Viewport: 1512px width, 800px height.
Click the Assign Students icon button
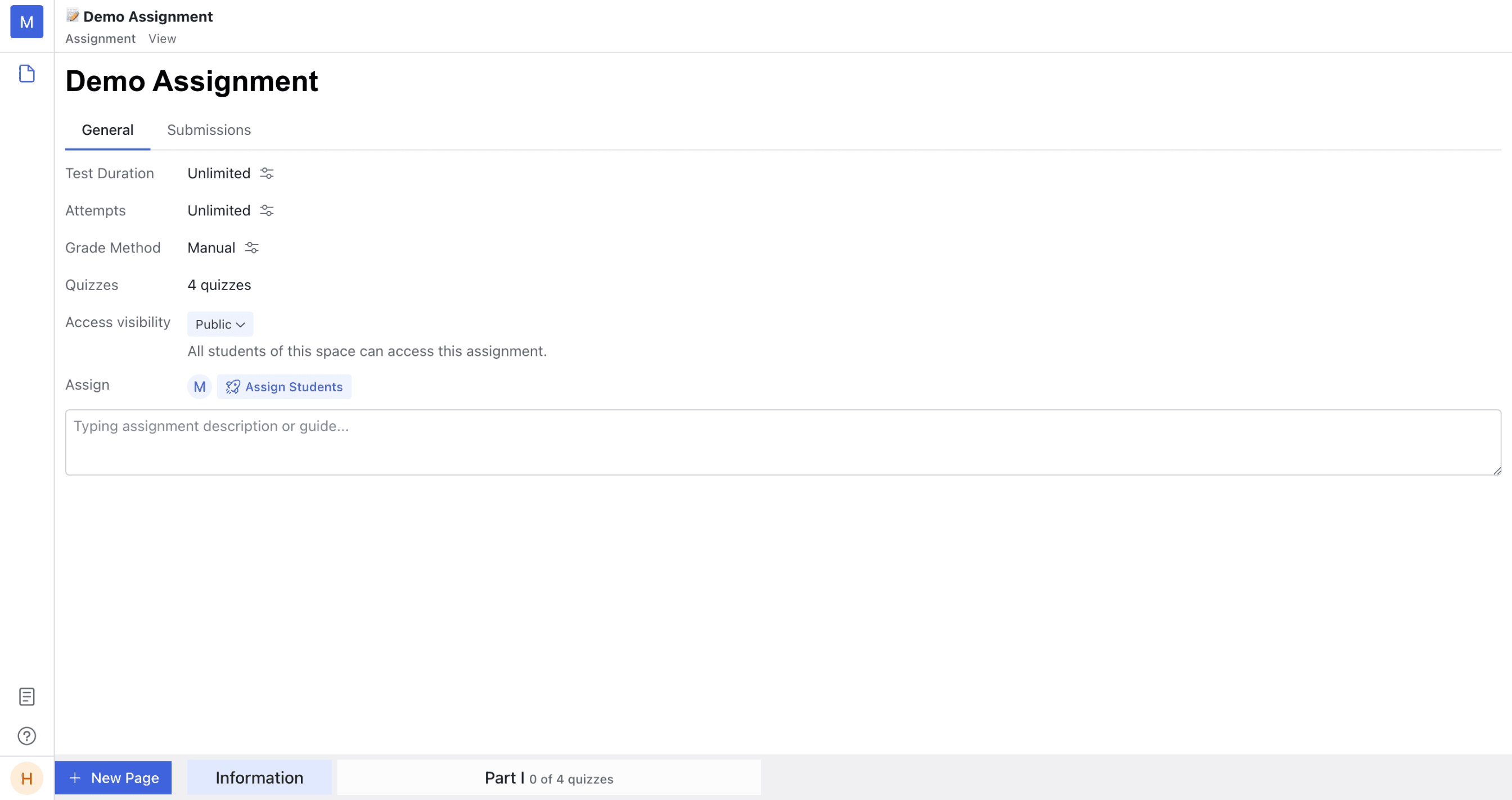coord(231,386)
